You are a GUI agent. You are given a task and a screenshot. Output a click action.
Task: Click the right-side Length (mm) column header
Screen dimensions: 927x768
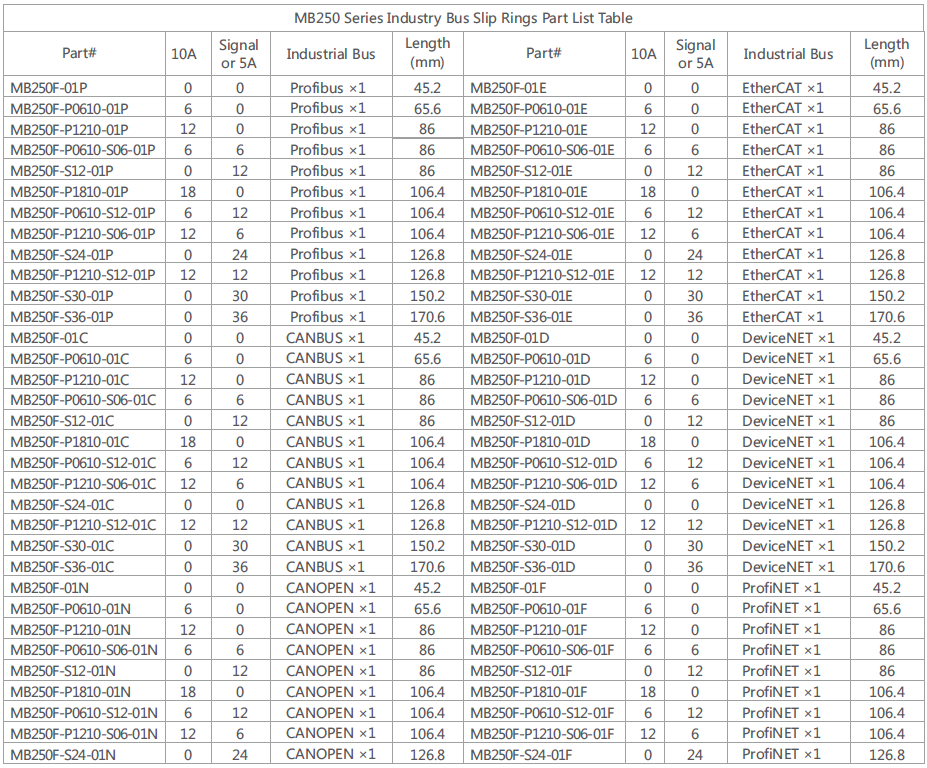[x=887, y=53]
